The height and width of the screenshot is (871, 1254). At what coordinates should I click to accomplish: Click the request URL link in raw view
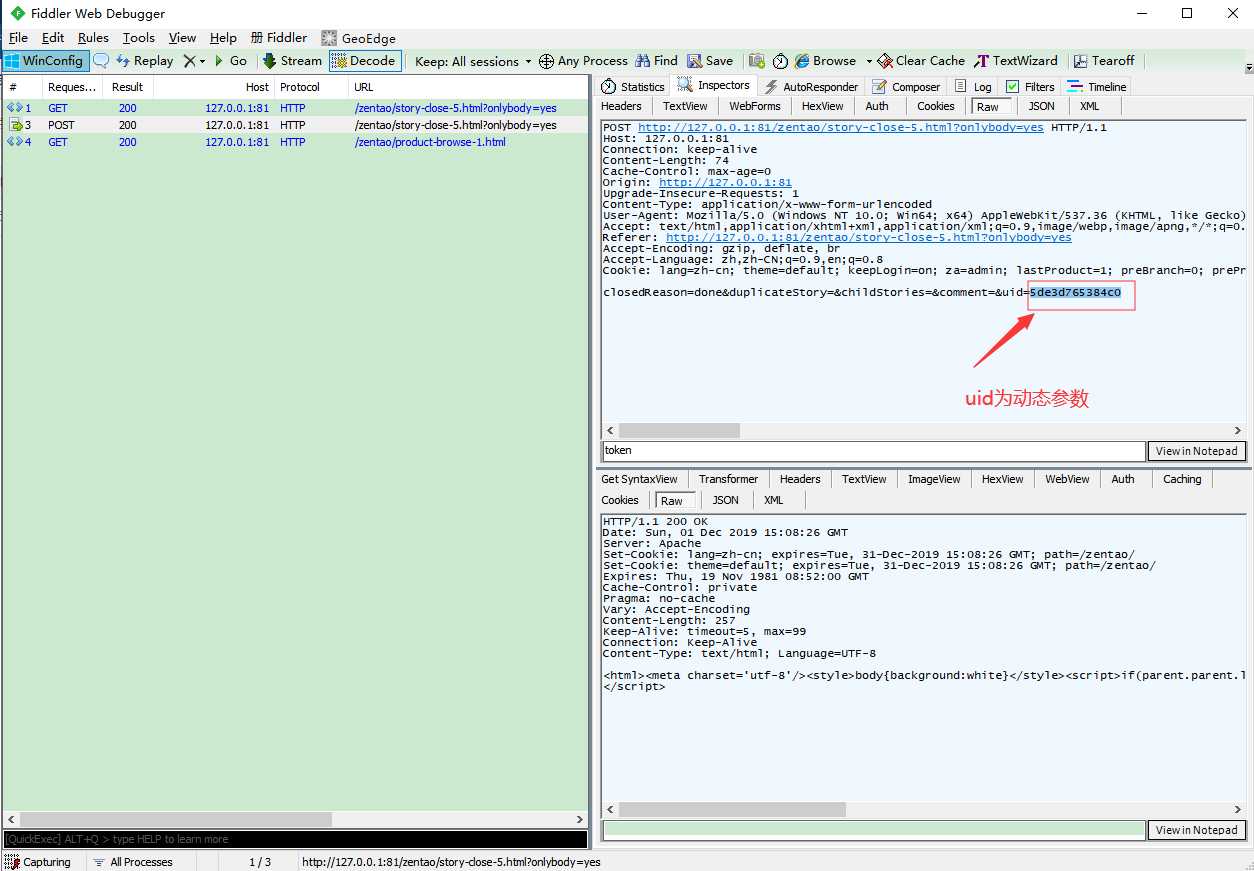click(841, 128)
